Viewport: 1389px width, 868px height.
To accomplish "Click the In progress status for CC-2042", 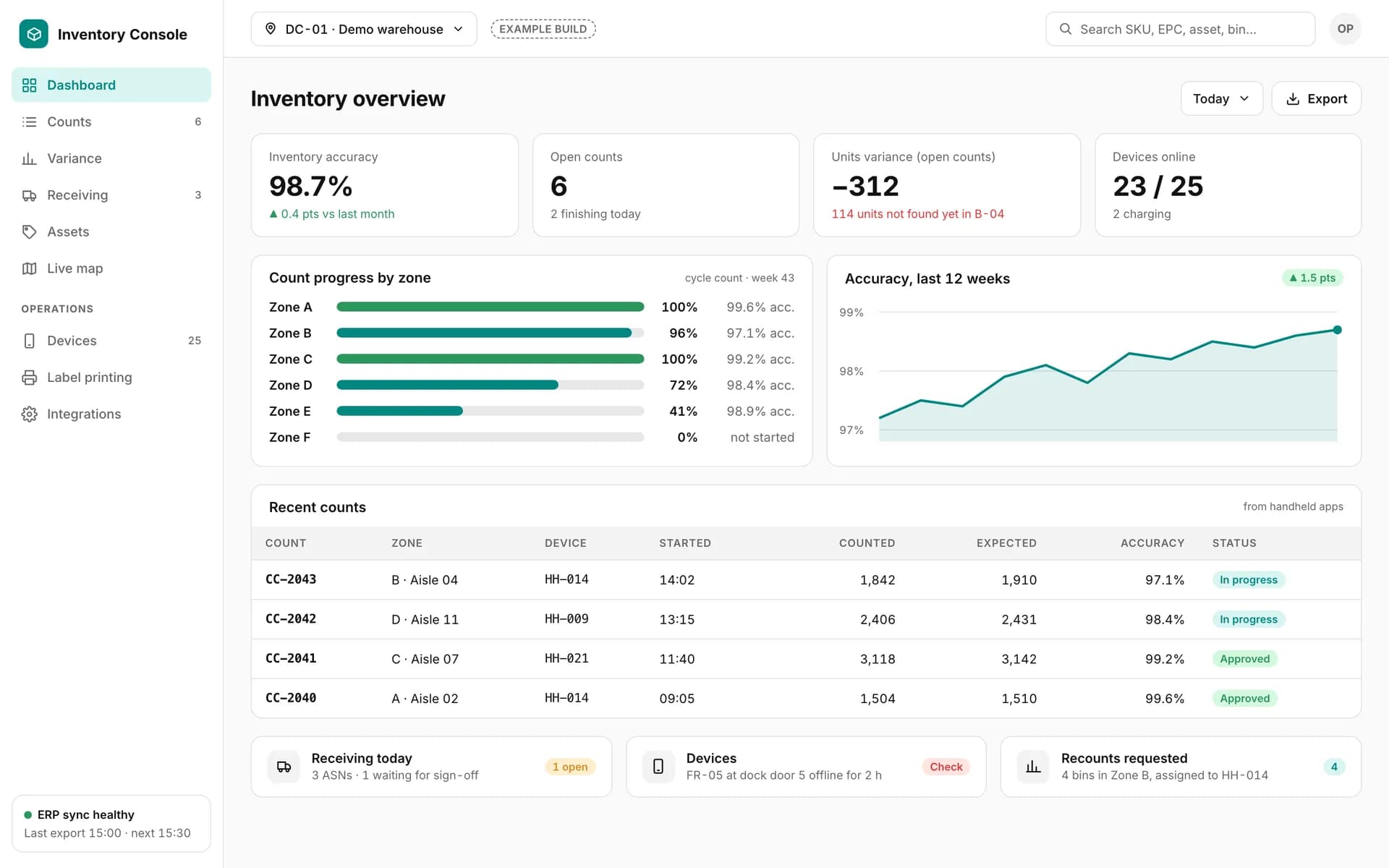I will click(1248, 620).
